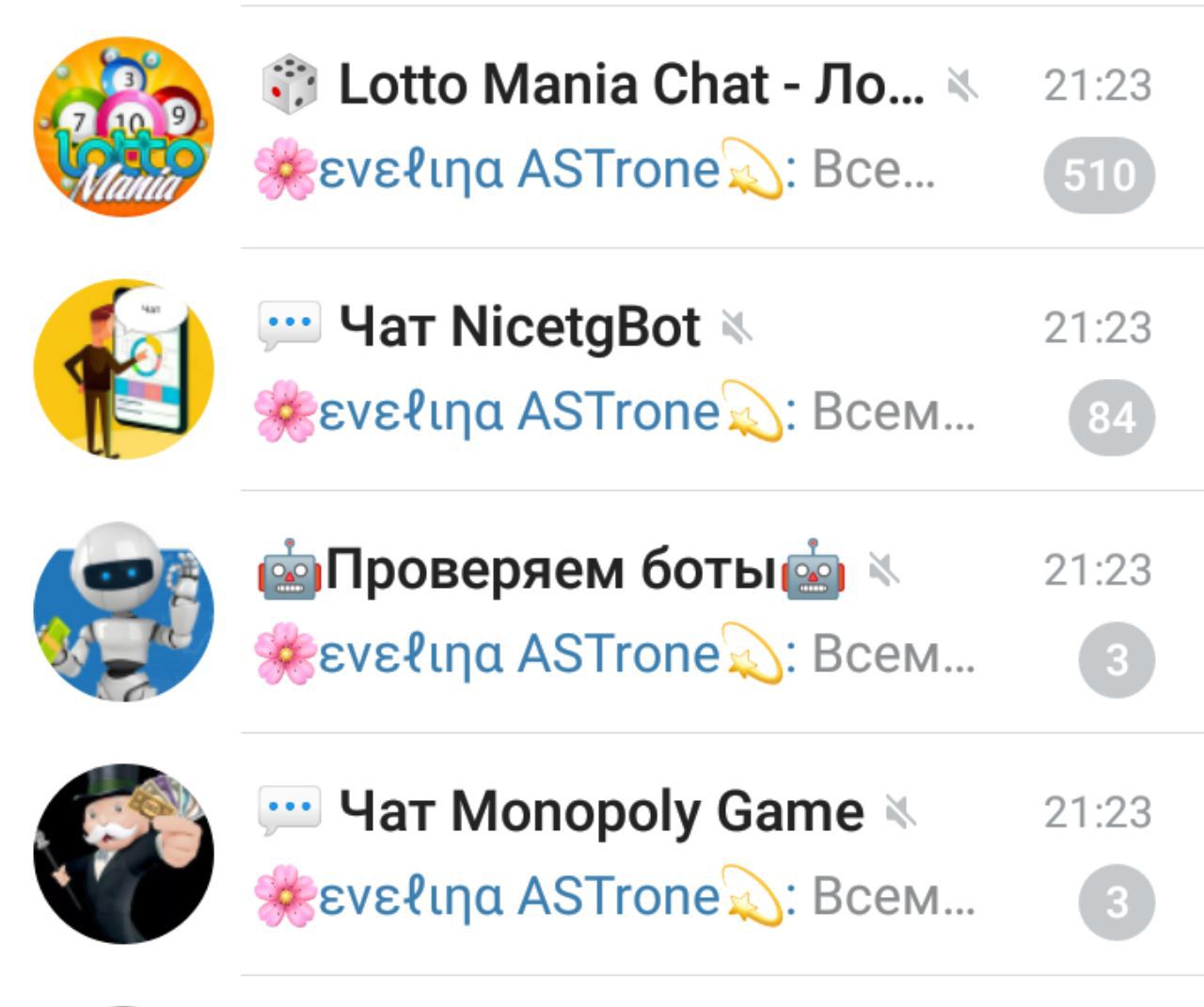Click the muted speaker icon next to Чат NicetgBot
Screen dimensions: 1204x1007
pyautogui.click(x=737, y=328)
